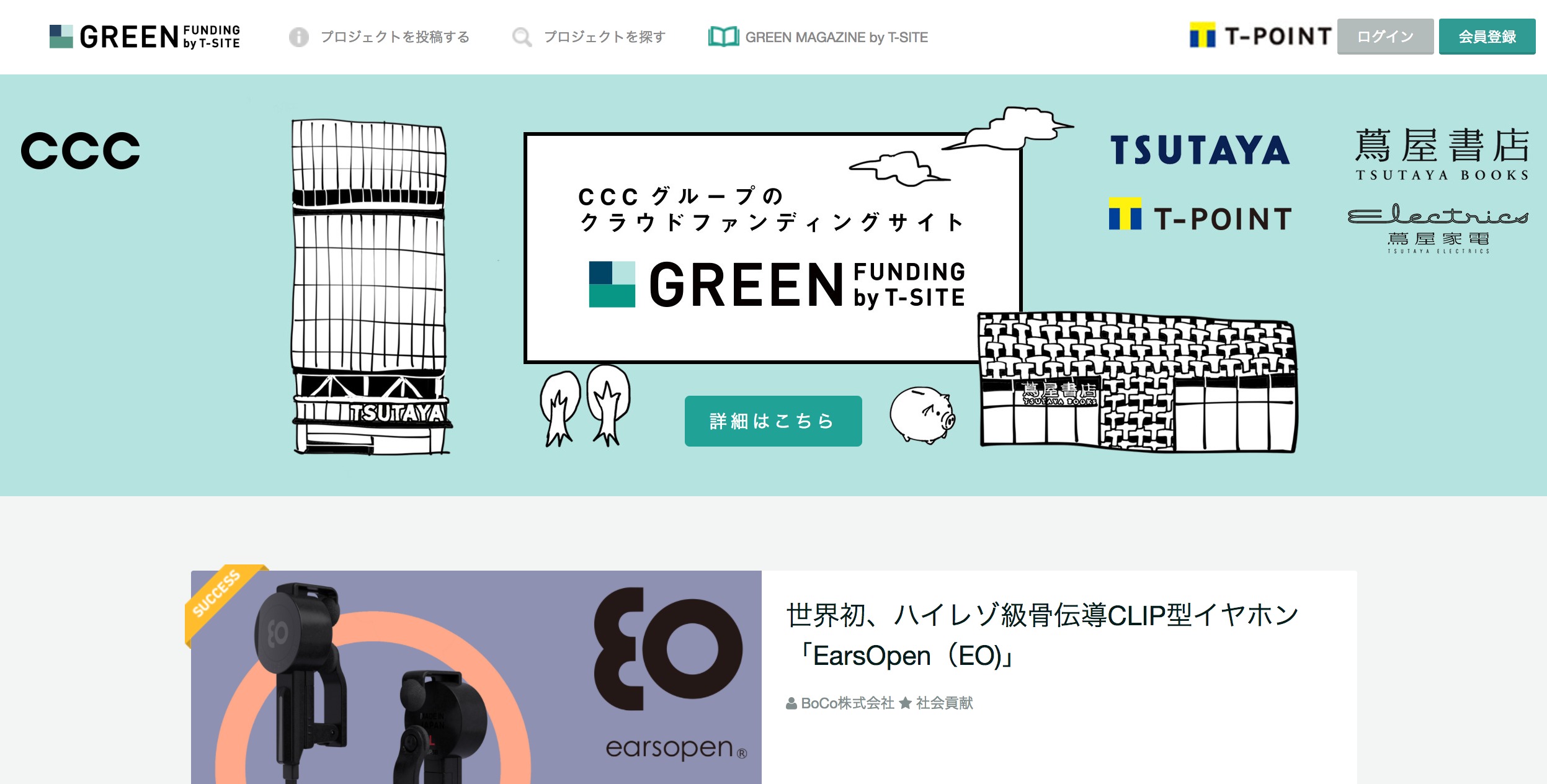Open GREEN MAGAZINE by T-SITE link

coord(836,37)
